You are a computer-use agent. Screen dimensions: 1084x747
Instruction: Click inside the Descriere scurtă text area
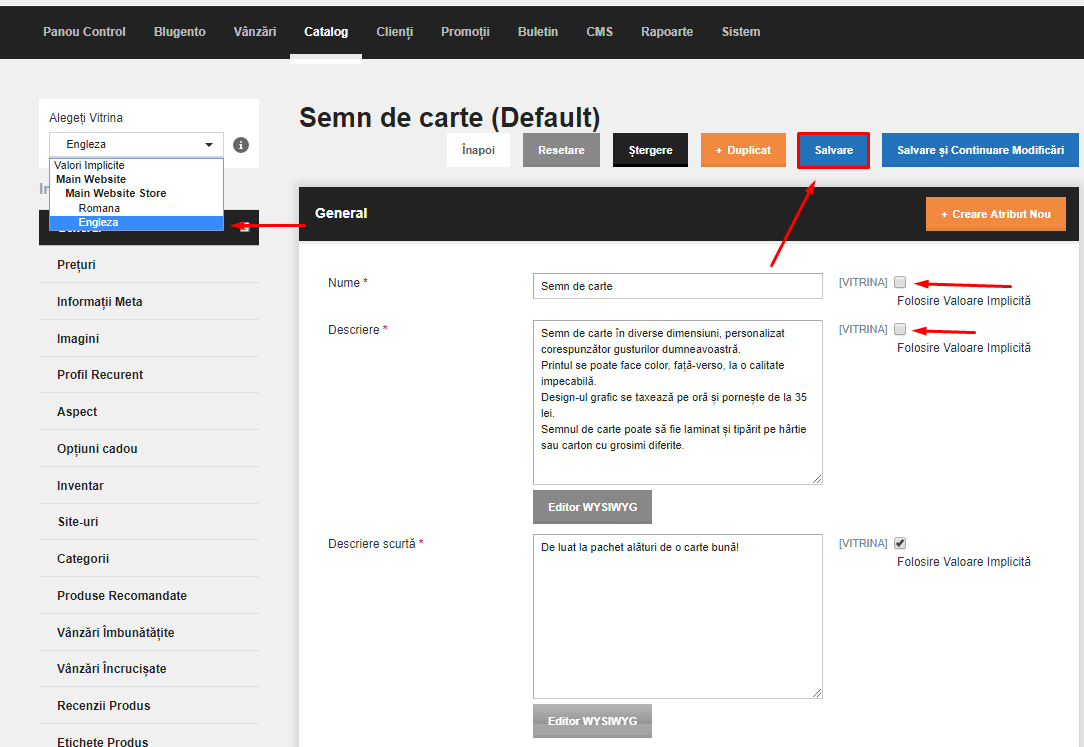point(678,616)
